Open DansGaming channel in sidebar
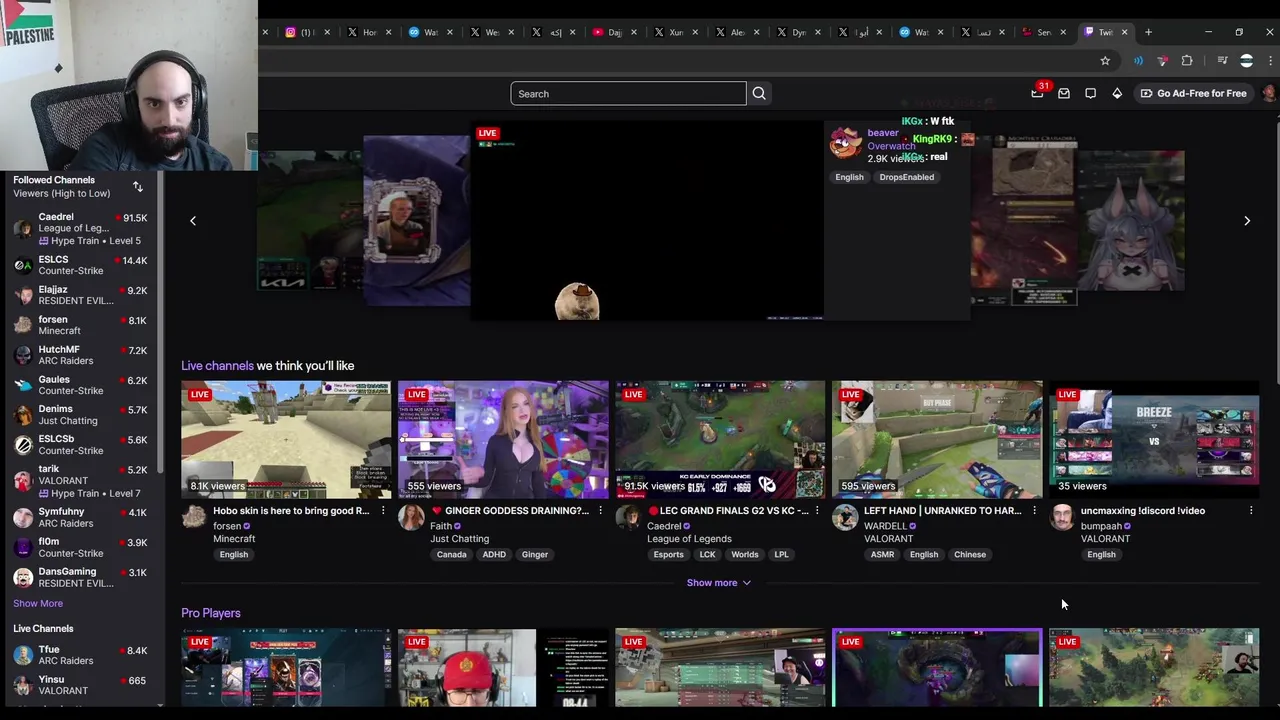1280x720 pixels. pyautogui.click(x=81, y=577)
